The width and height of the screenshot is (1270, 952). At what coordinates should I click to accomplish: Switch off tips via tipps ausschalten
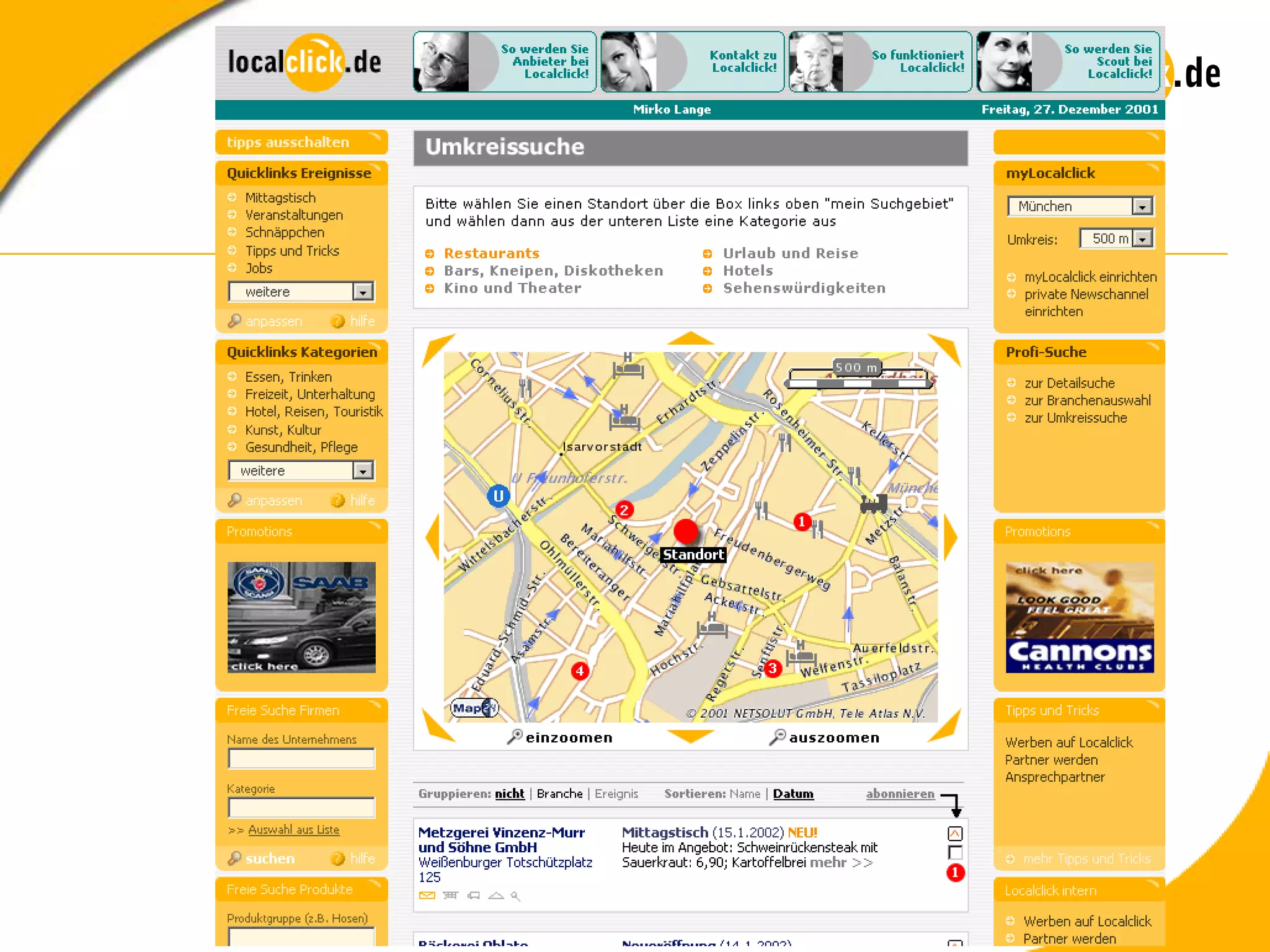pyautogui.click(x=288, y=142)
